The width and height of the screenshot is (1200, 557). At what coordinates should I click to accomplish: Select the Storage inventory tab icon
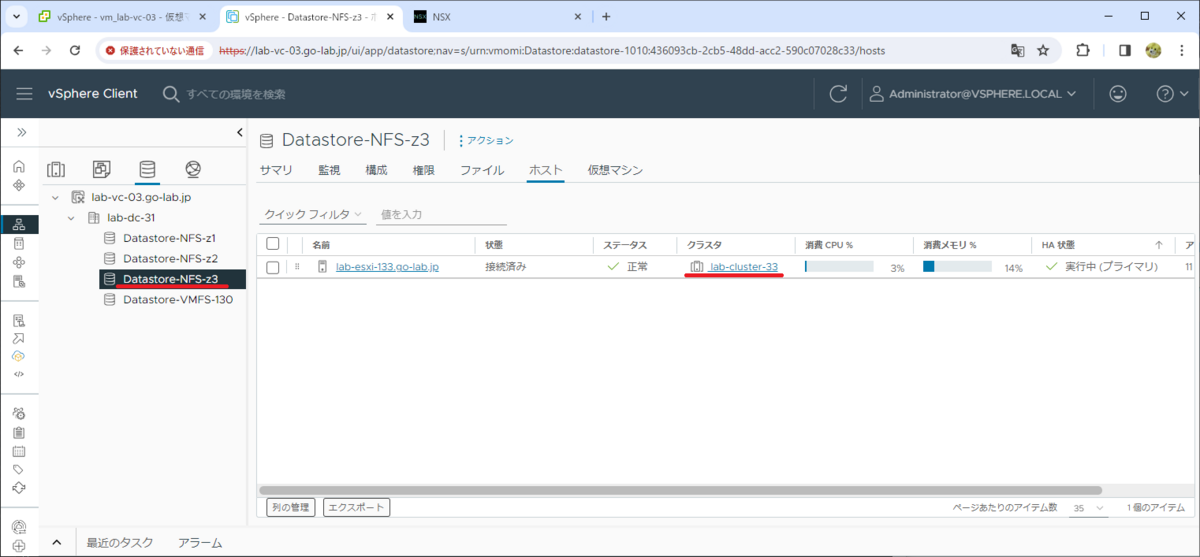(x=147, y=169)
